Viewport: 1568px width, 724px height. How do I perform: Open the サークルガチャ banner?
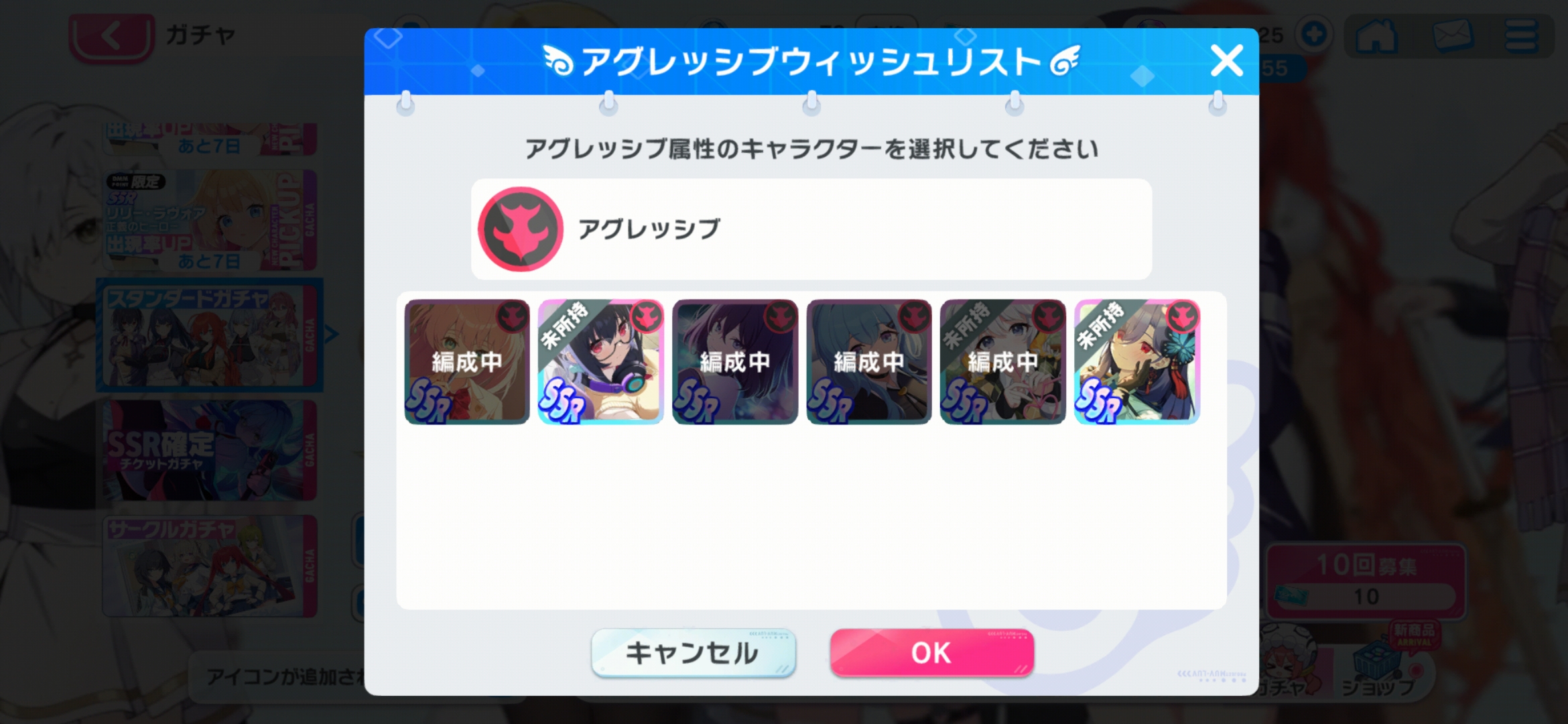coord(210,566)
